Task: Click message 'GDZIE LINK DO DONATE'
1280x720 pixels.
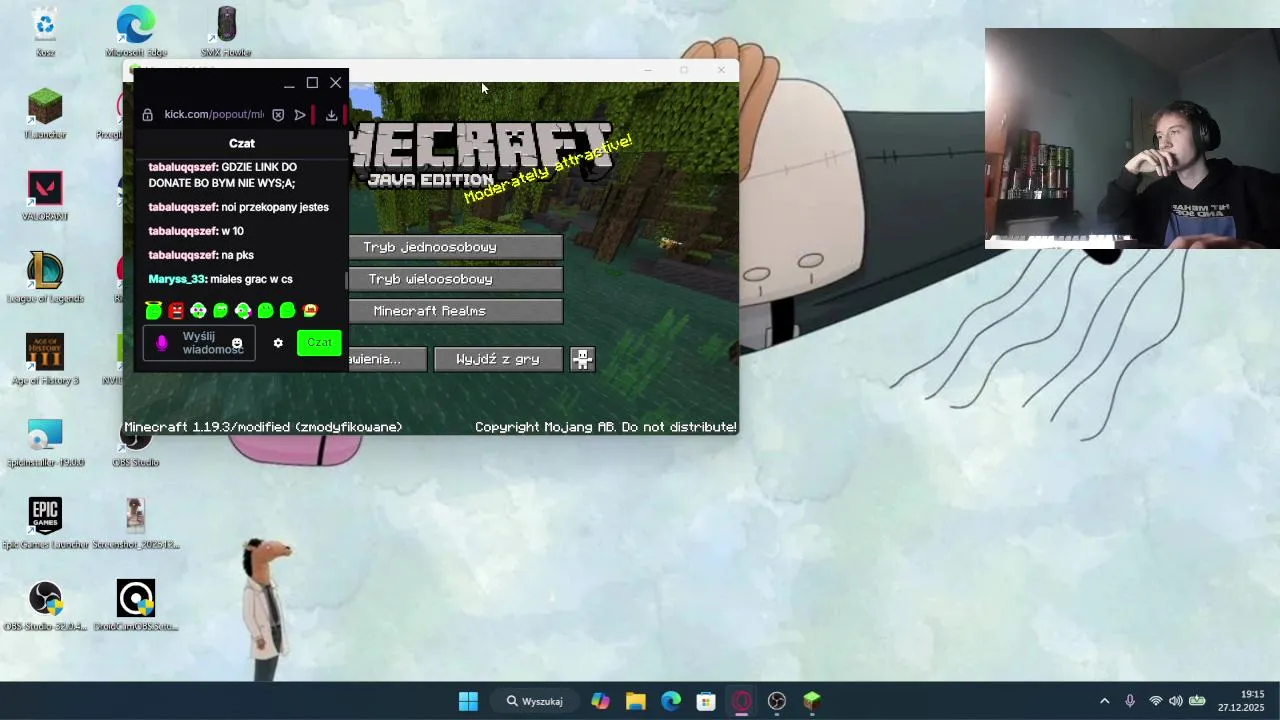Action: pyautogui.click(x=223, y=175)
